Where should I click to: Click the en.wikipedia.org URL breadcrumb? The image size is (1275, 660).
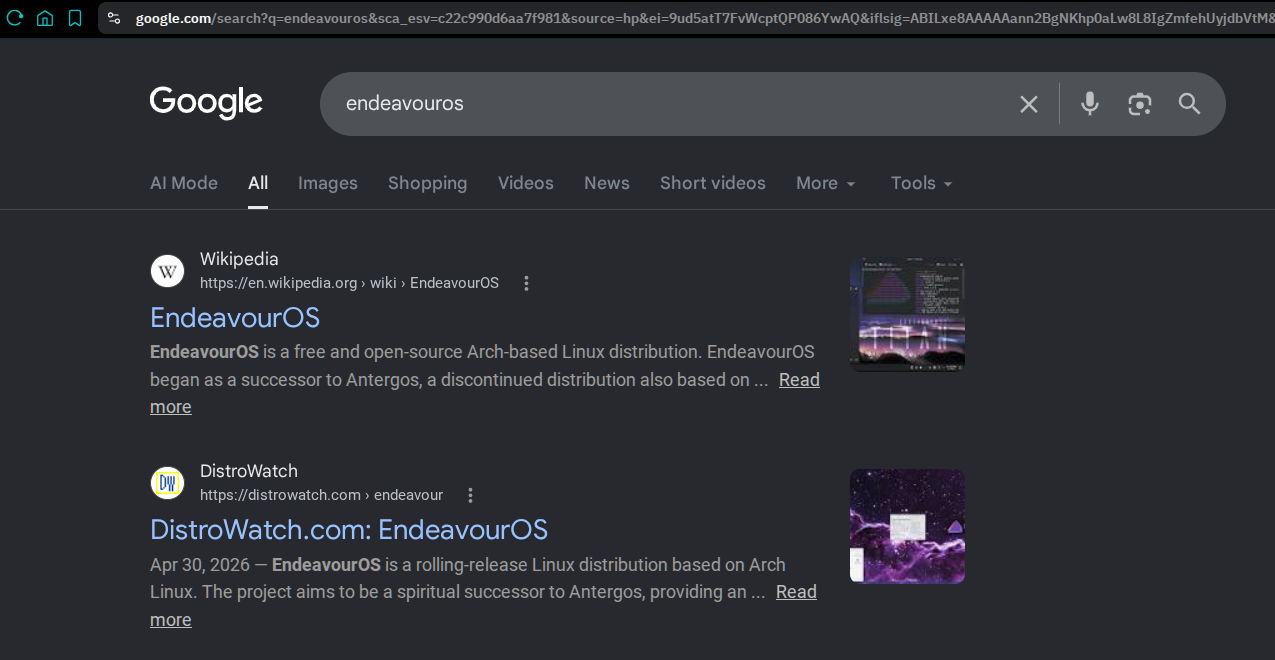tap(349, 283)
